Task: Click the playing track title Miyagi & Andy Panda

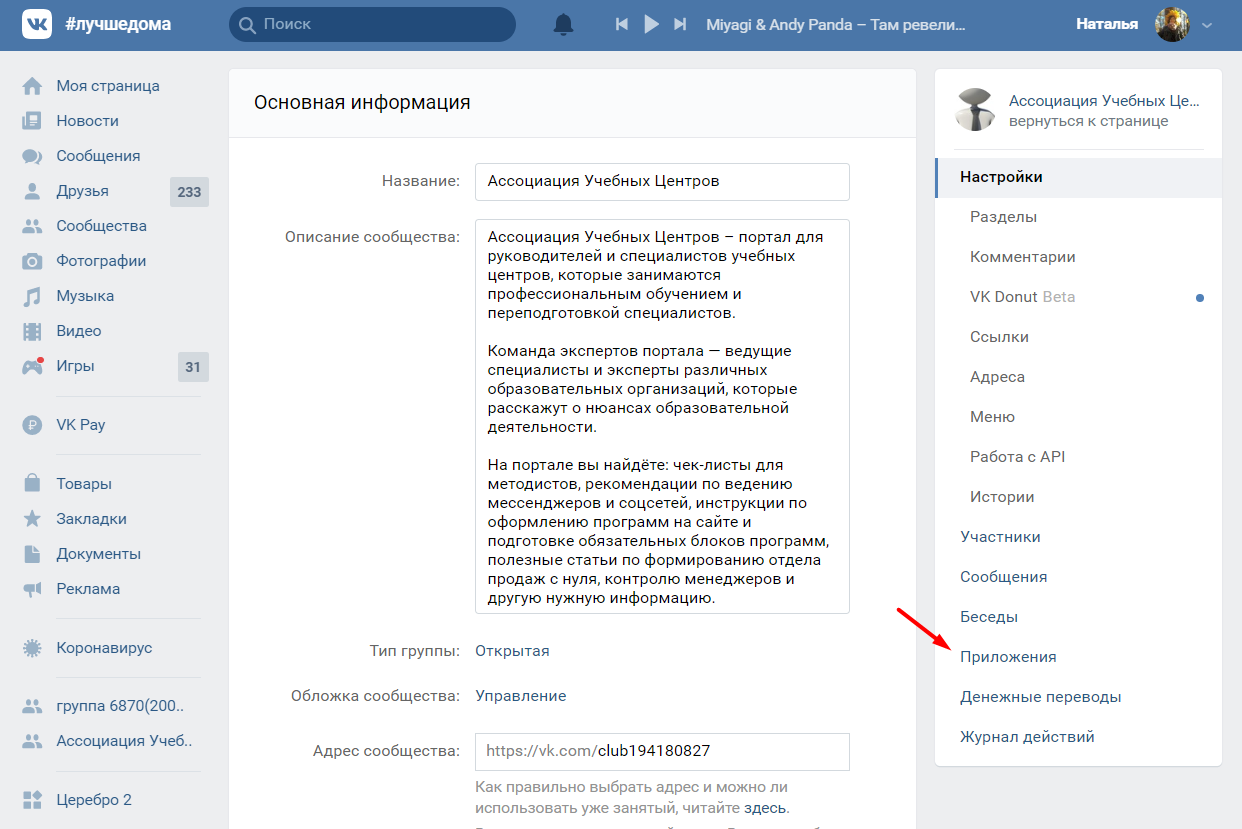Action: click(836, 24)
